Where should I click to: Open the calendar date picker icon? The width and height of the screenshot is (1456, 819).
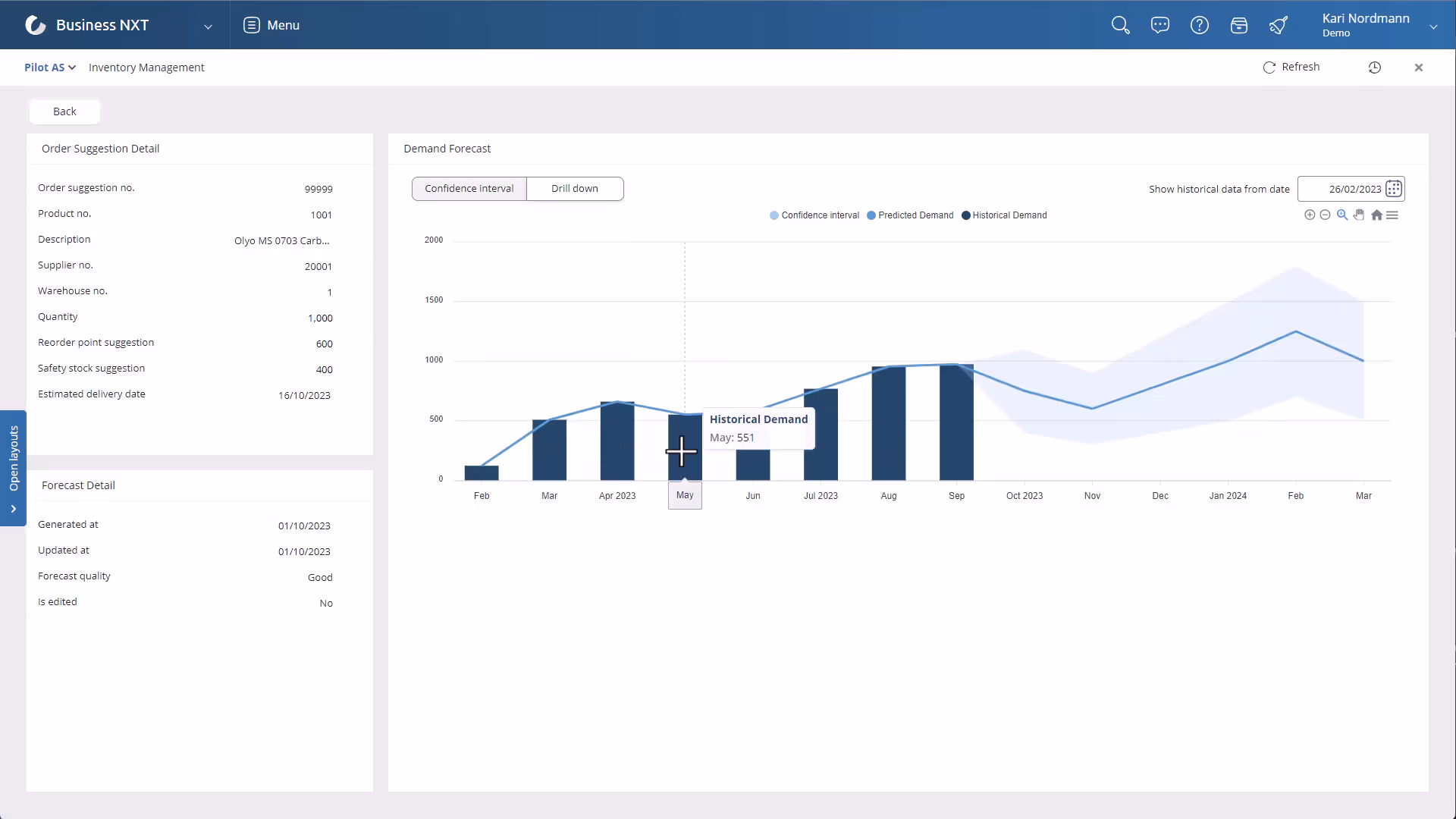[1393, 189]
